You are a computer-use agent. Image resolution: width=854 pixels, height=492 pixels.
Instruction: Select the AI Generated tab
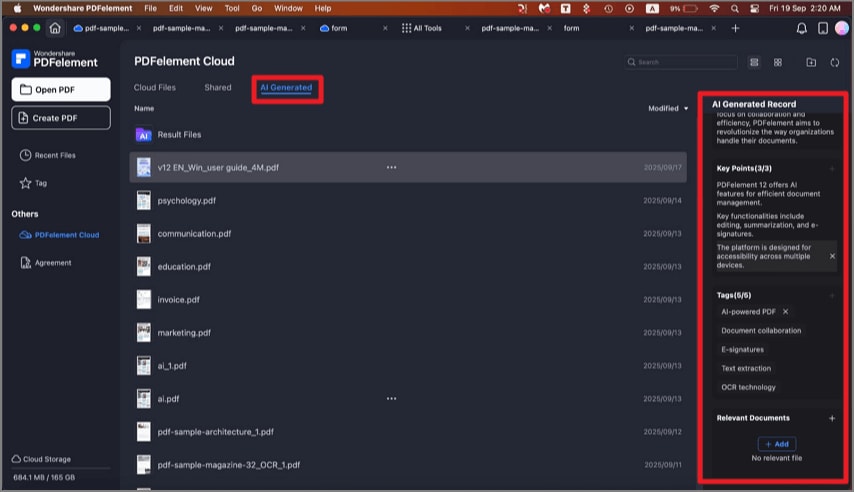click(286, 88)
